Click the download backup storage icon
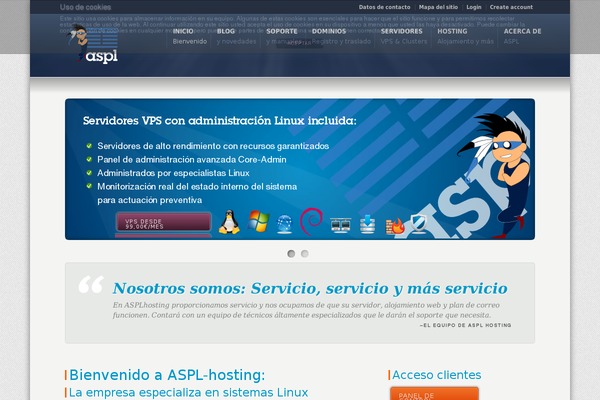Image resolution: width=600 pixels, height=400 pixels. point(367,224)
